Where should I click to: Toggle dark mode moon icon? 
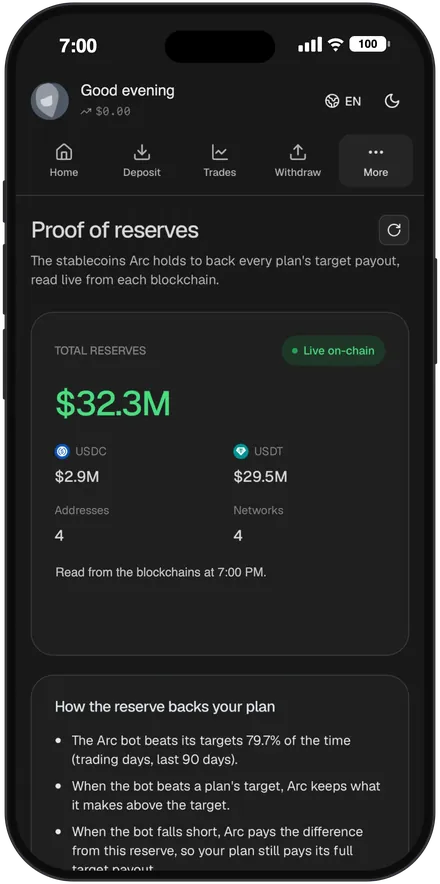tap(391, 101)
